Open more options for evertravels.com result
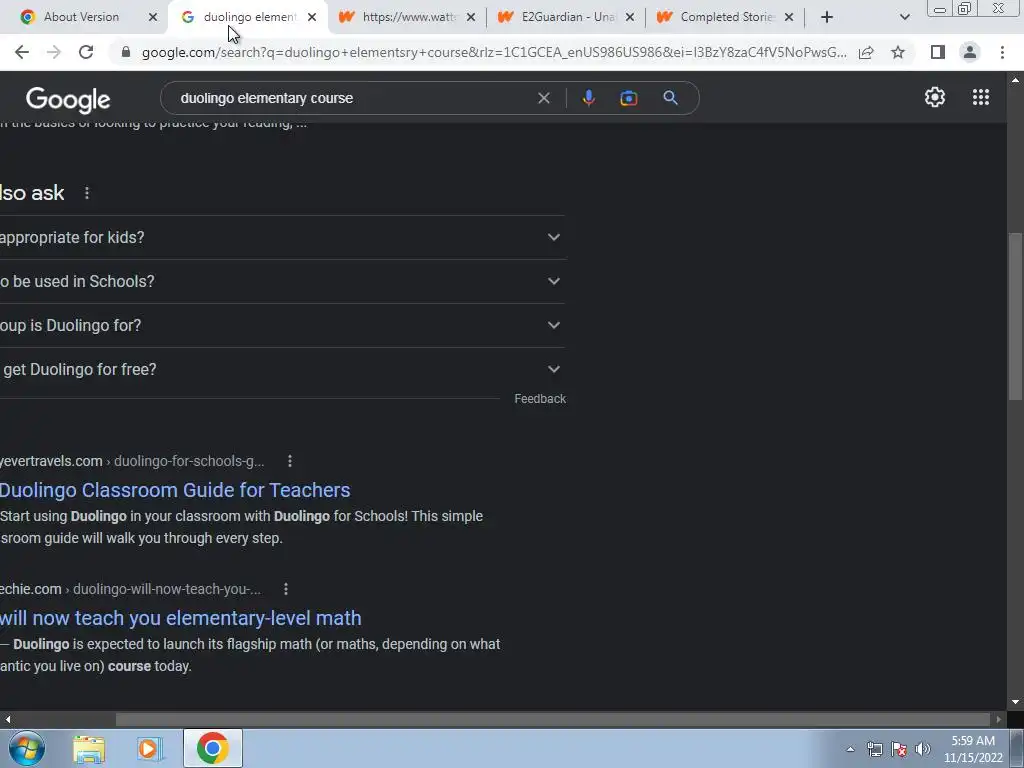Viewport: 1024px width, 768px height. pos(290,461)
